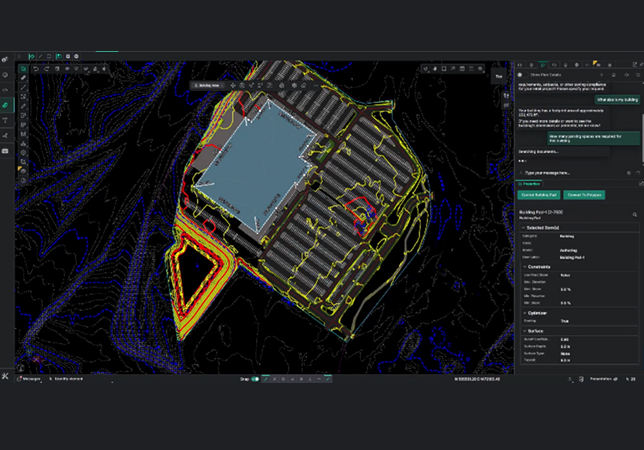The width and height of the screenshot is (644, 450).
Task: Collapse the Selected Item(s) section
Action: (523, 228)
